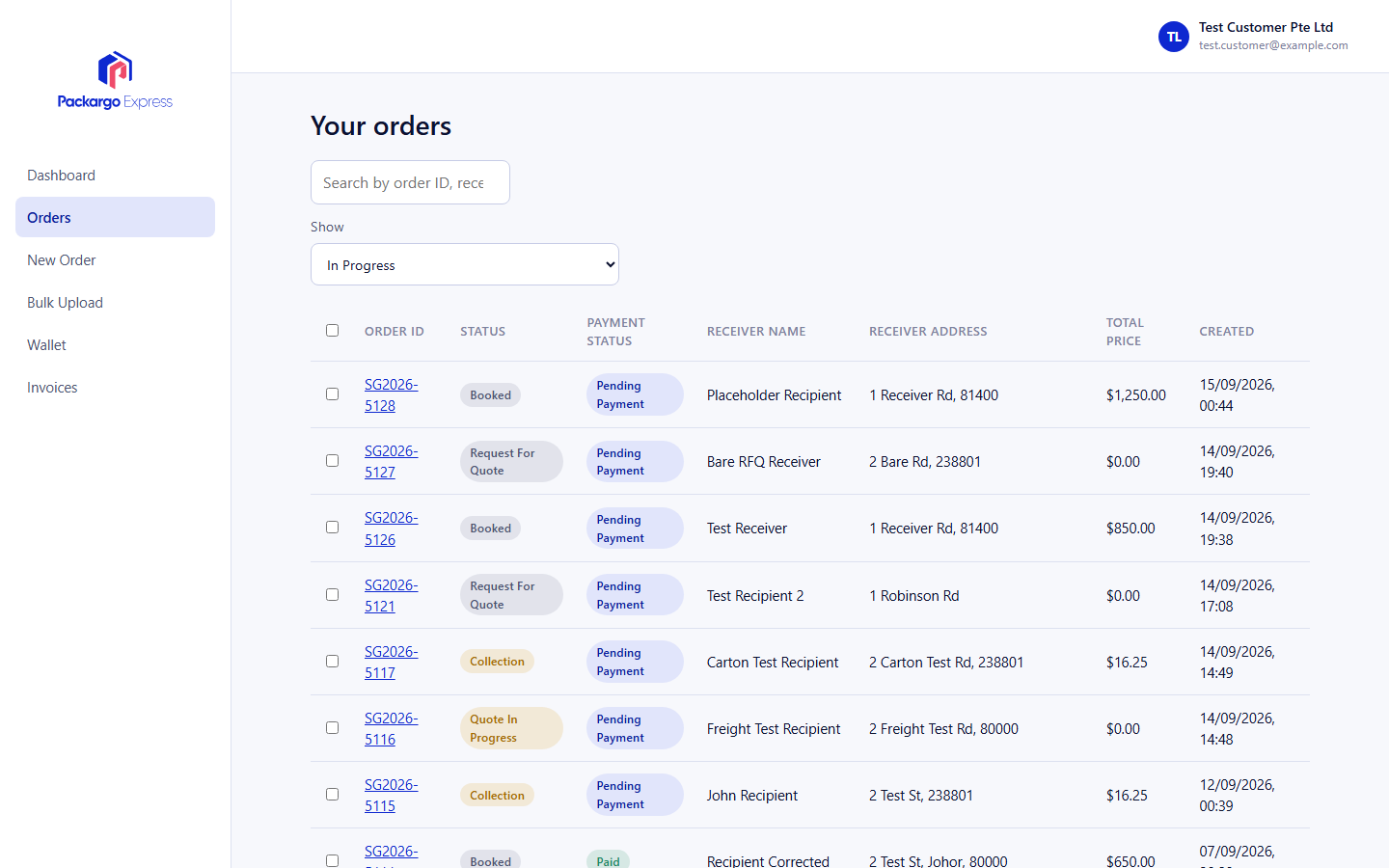The image size is (1389, 868).
Task: Click Freight Test Recipient name cell
Action: pyautogui.click(x=774, y=728)
